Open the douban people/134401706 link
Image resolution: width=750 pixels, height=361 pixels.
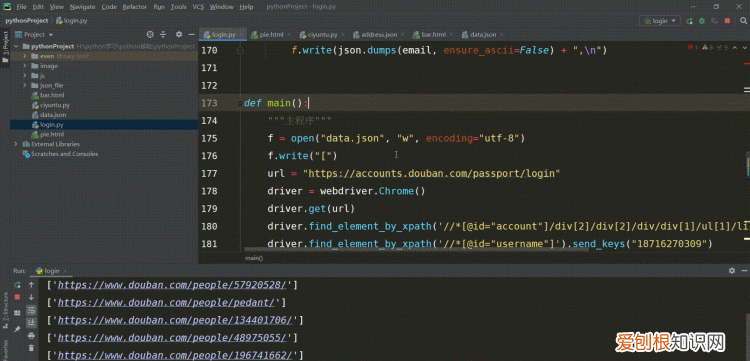tap(175, 320)
